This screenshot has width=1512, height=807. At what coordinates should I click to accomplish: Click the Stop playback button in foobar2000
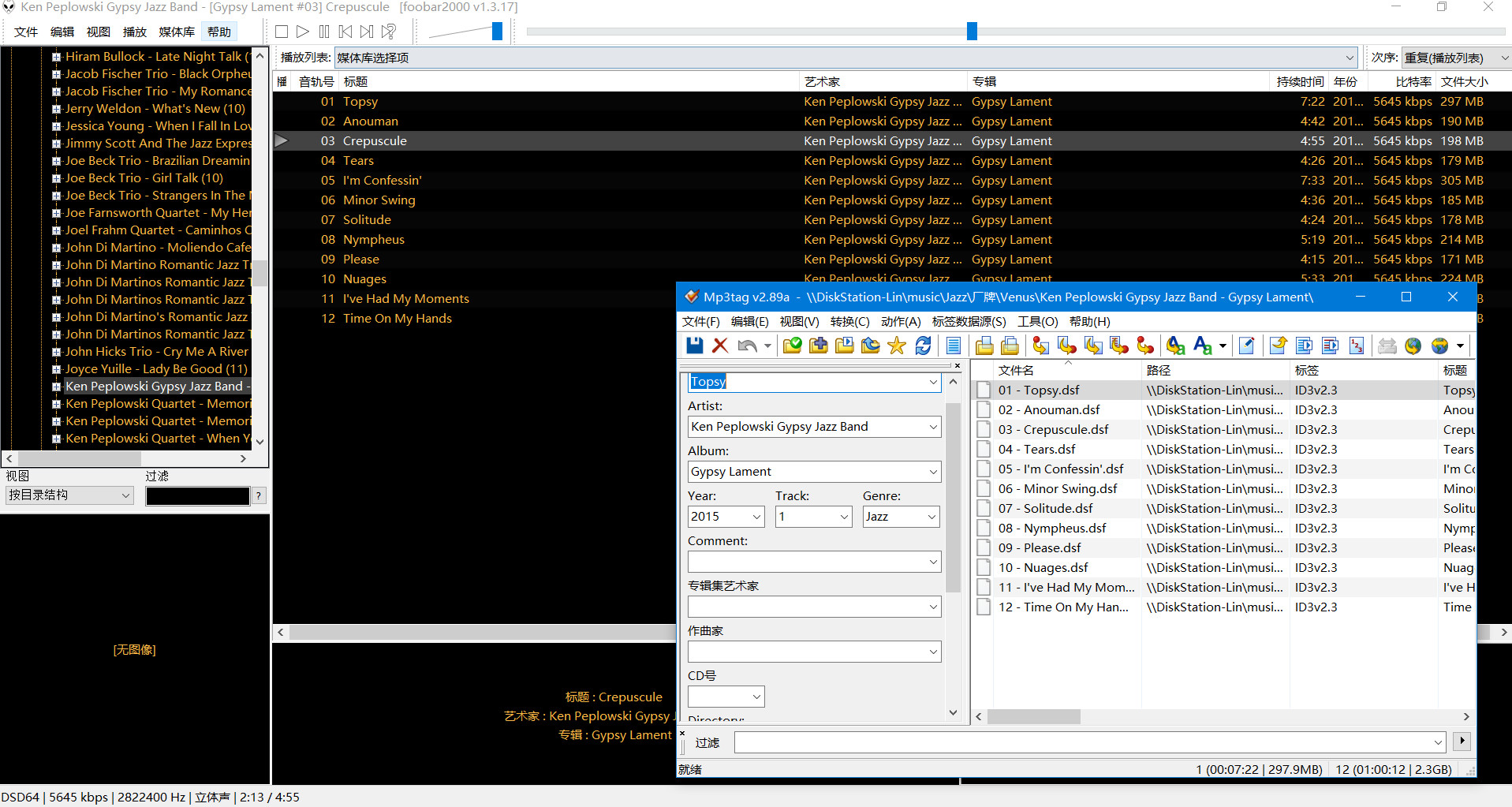[x=282, y=32]
